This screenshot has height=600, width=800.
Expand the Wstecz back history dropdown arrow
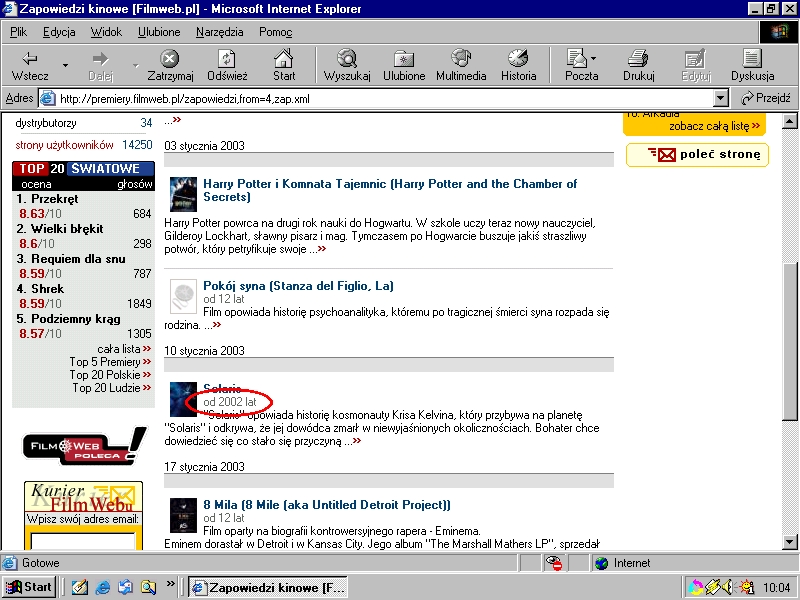point(65,65)
